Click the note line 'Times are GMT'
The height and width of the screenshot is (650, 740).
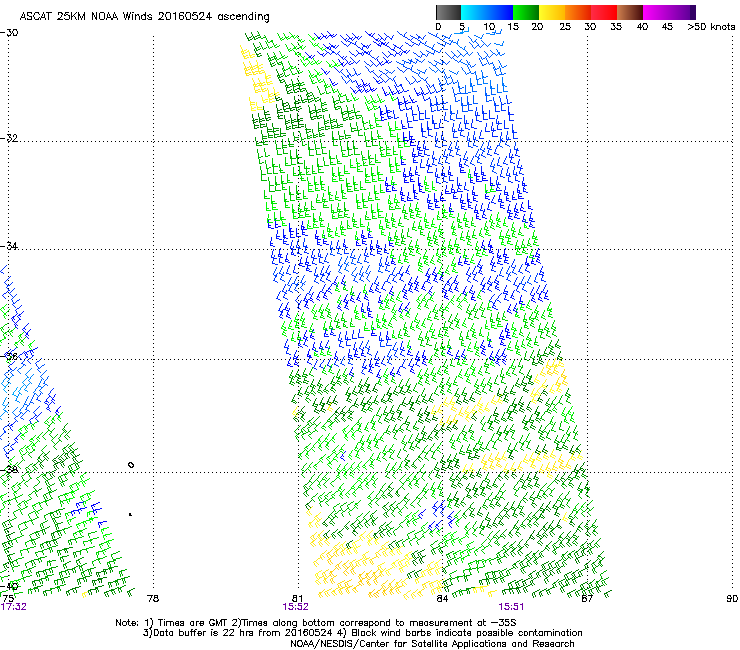point(193,623)
